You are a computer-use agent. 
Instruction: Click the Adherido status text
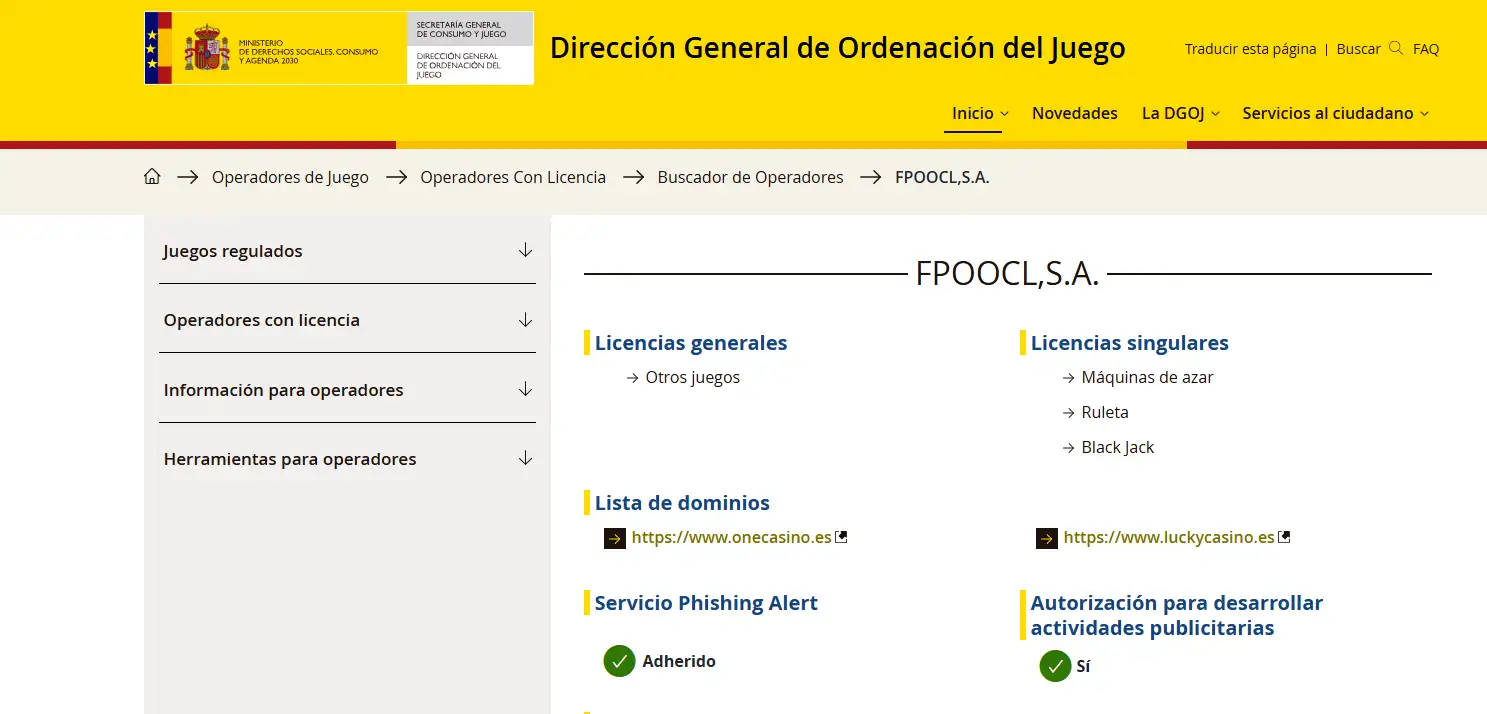[679, 661]
